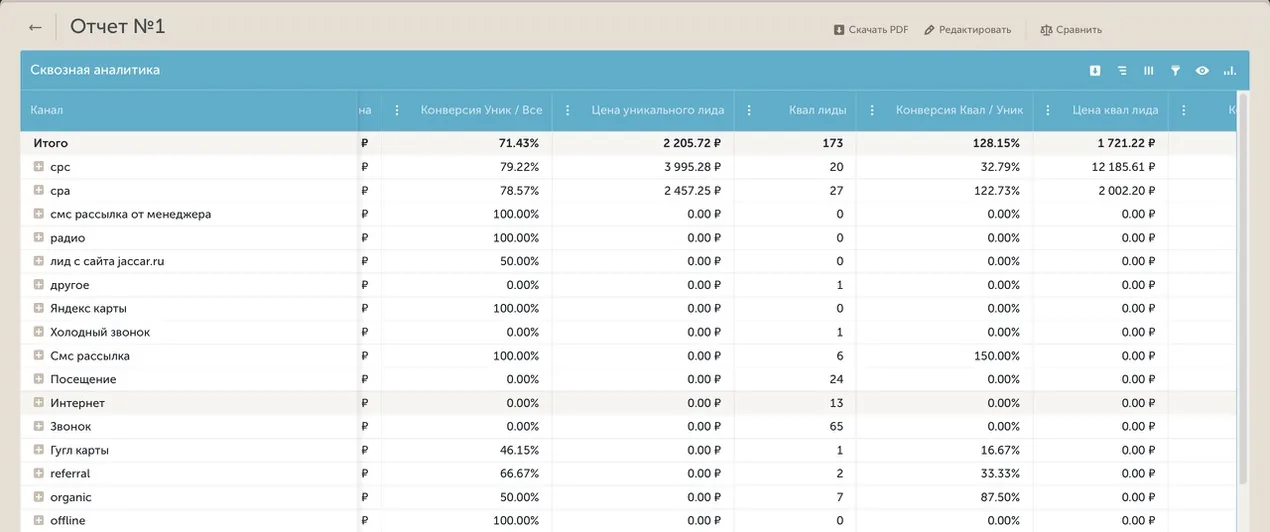
Task: Expand the Яндекс карты row
Action: 39,308
